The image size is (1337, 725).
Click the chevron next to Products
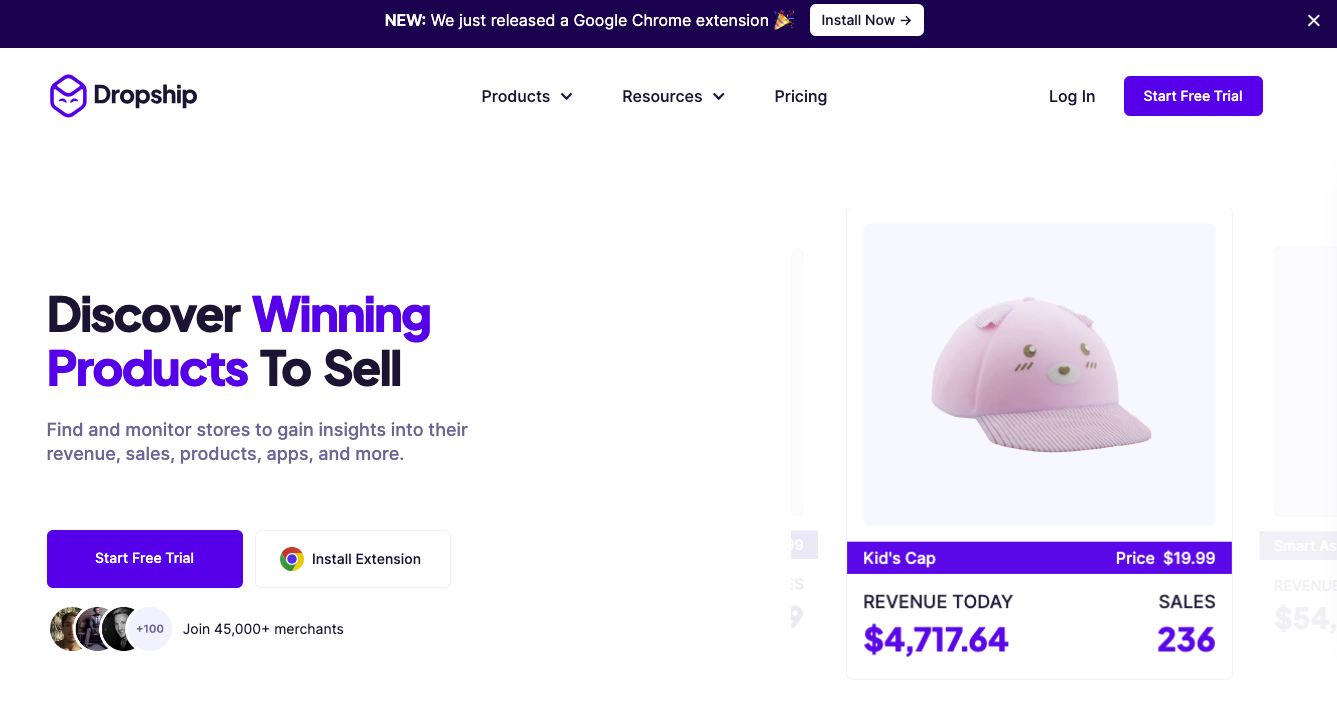click(x=567, y=96)
